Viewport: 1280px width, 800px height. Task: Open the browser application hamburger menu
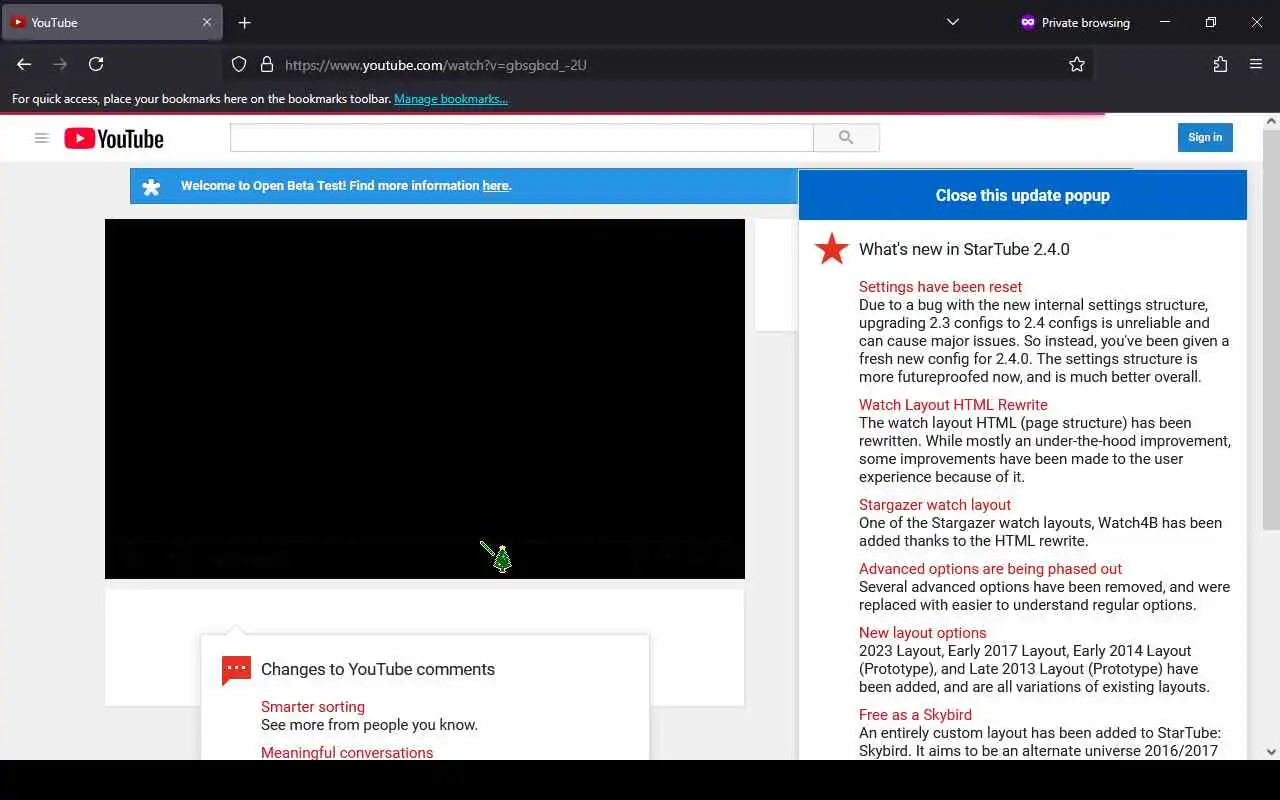[x=1256, y=64]
